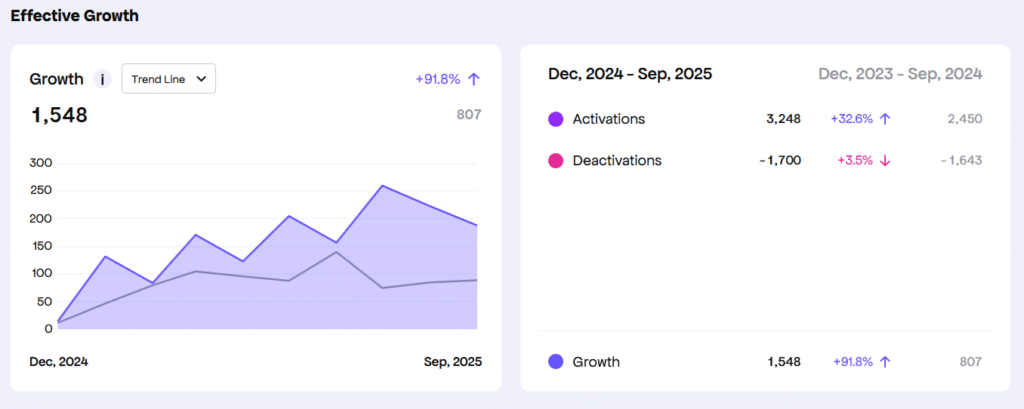Click the Deactivations down arrow icon

(x=885, y=160)
